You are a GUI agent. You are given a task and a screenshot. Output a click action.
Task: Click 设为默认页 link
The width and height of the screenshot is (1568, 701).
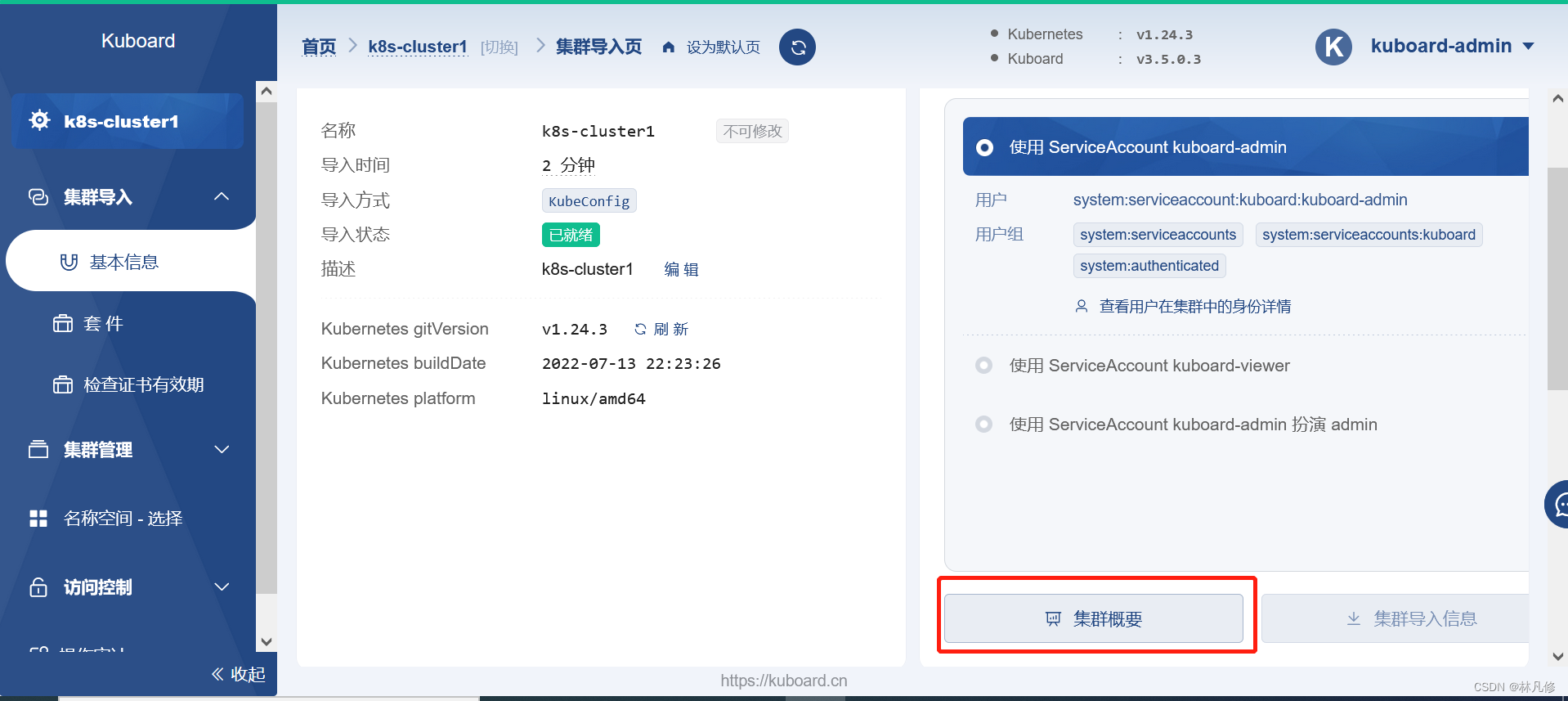pyautogui.click(x=724, y=47)
